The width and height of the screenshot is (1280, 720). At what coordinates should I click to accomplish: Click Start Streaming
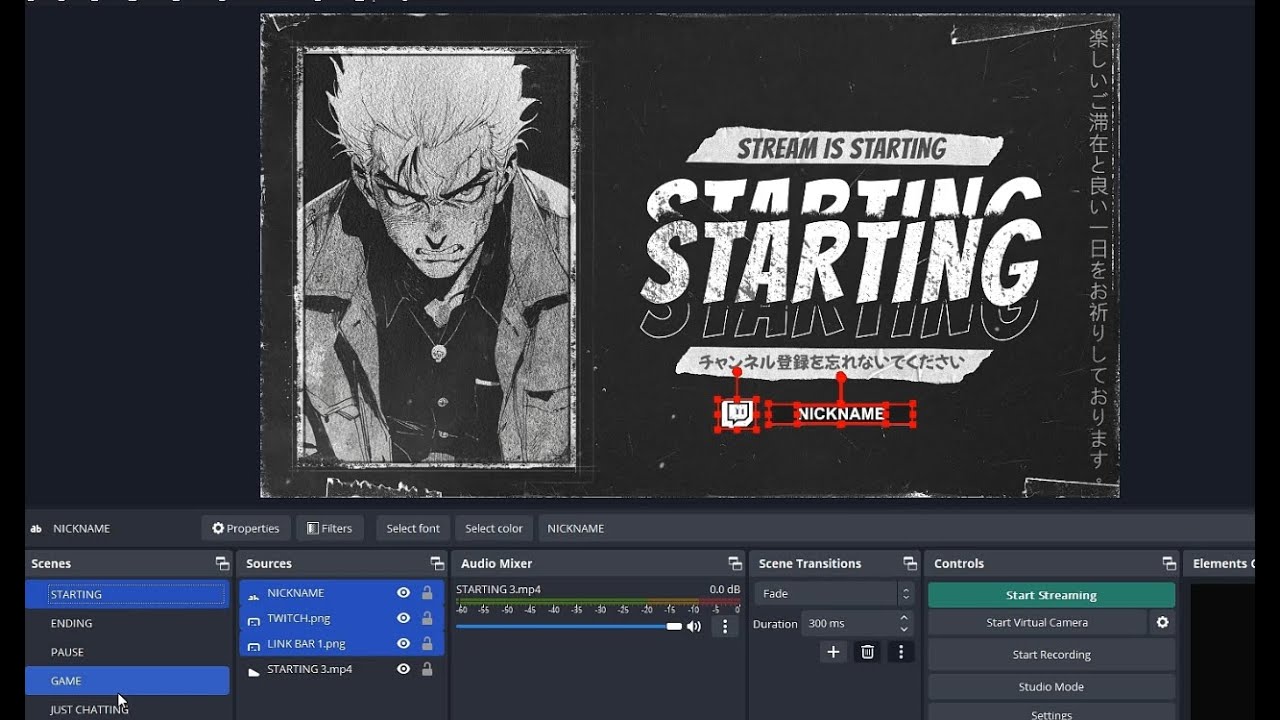pyautogui.click(x=1051, y=595)
